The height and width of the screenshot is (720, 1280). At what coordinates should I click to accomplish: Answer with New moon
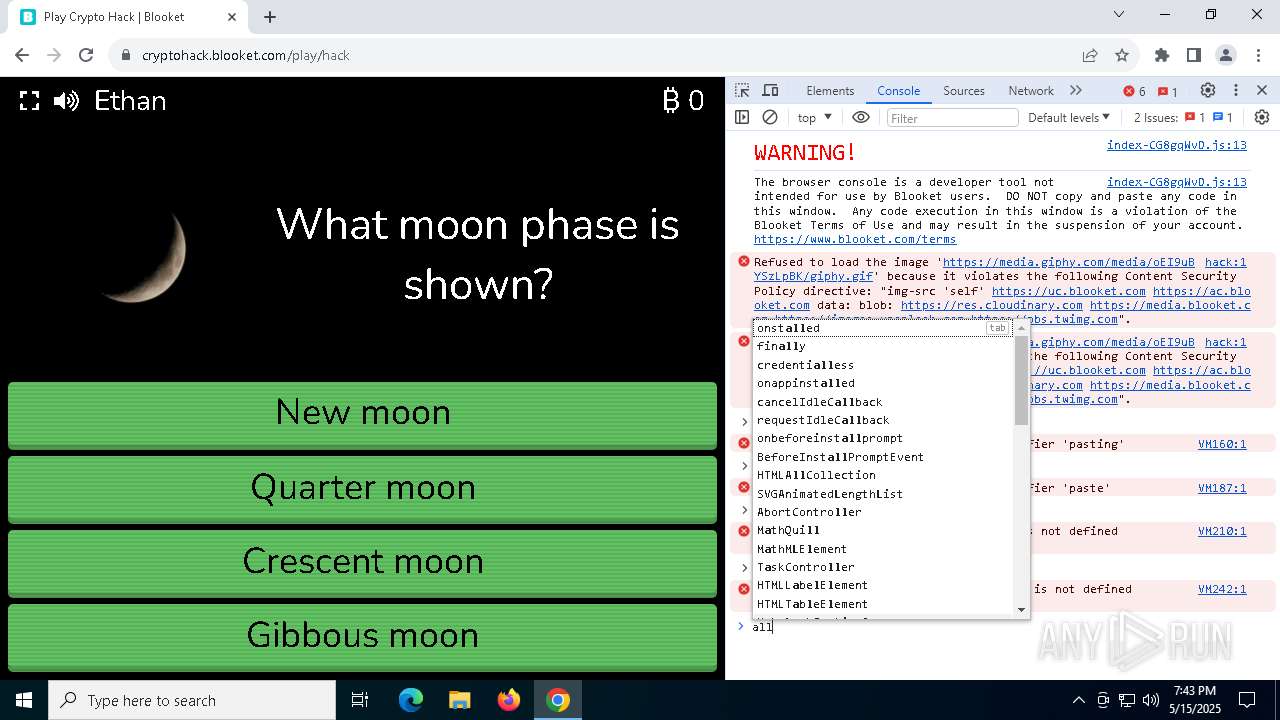[x=362, y=414]
